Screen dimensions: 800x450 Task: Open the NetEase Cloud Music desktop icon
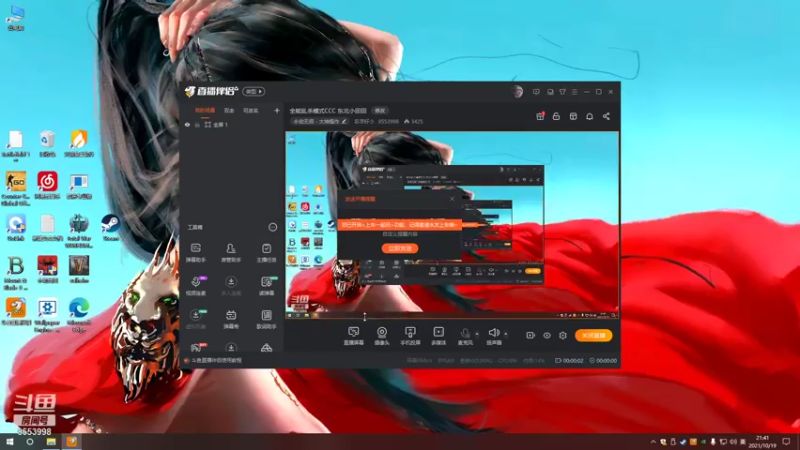47,185
